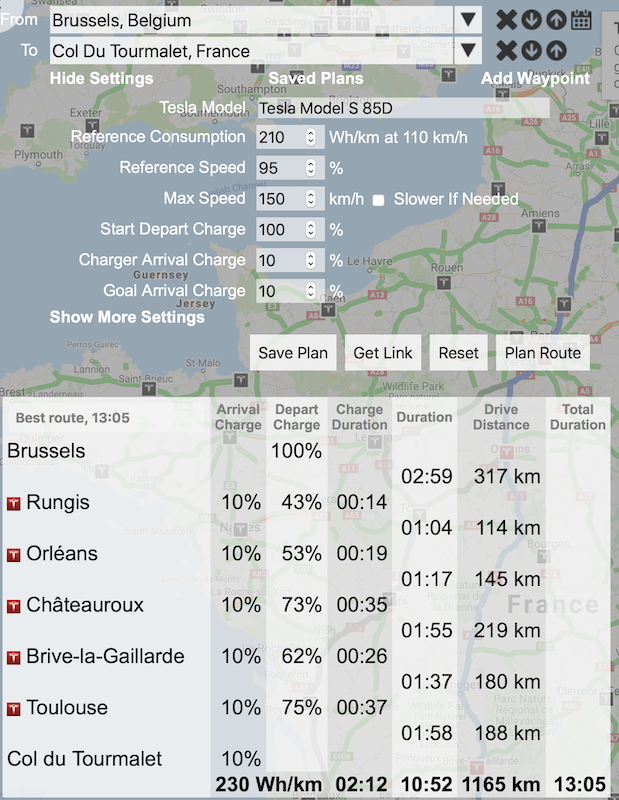Clear the To destination with X icon

click(x=506, y=51)
